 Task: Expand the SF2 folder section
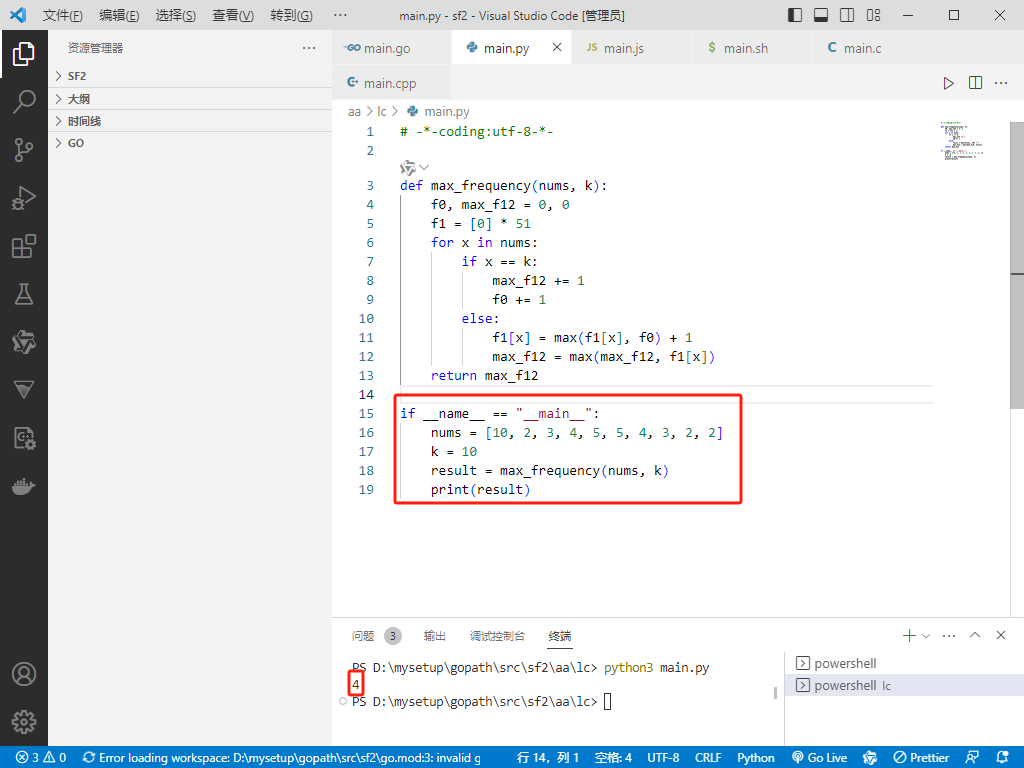(x=190, y=76)
